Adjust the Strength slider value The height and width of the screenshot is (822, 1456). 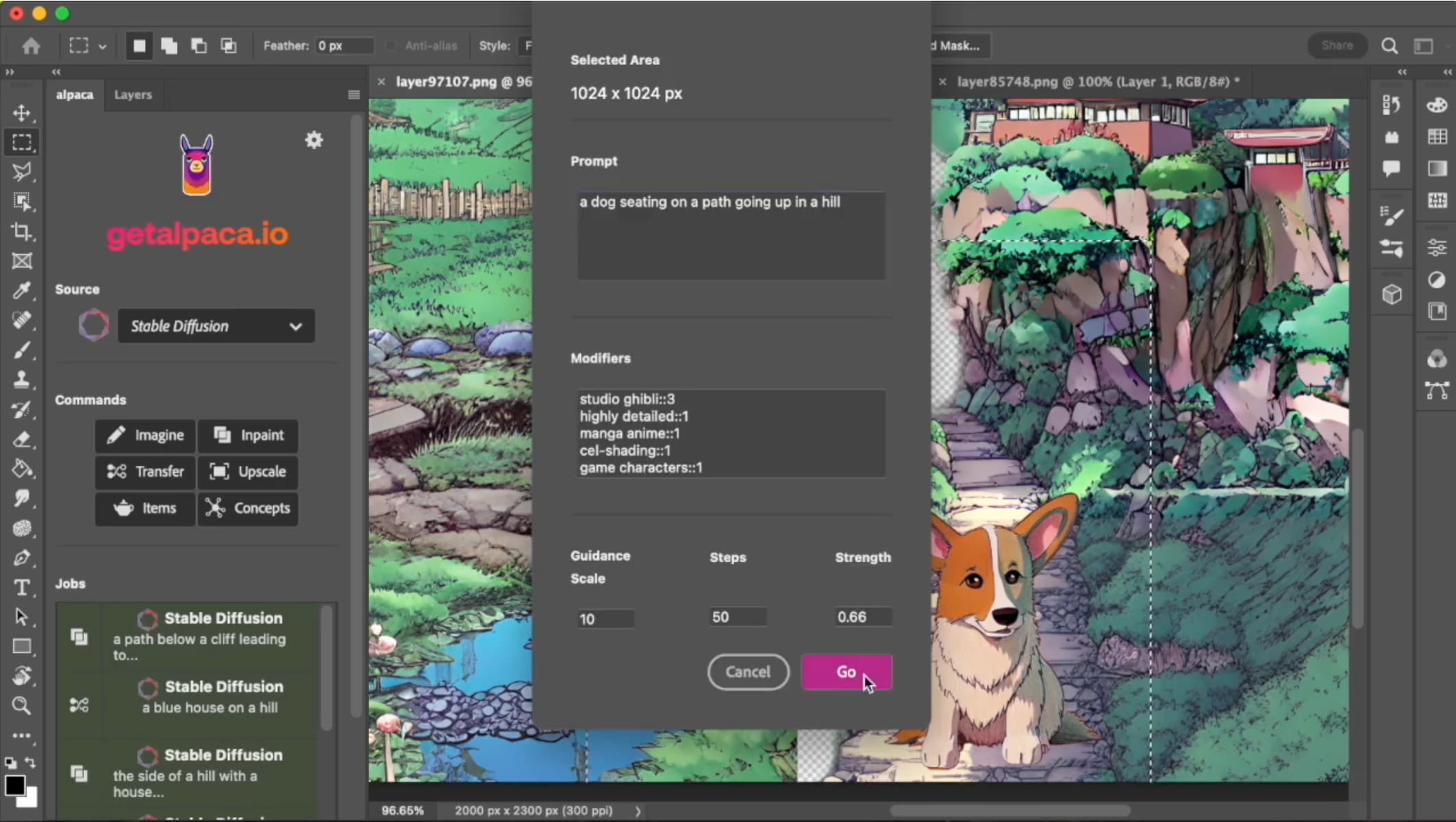[x=862, y=617]
